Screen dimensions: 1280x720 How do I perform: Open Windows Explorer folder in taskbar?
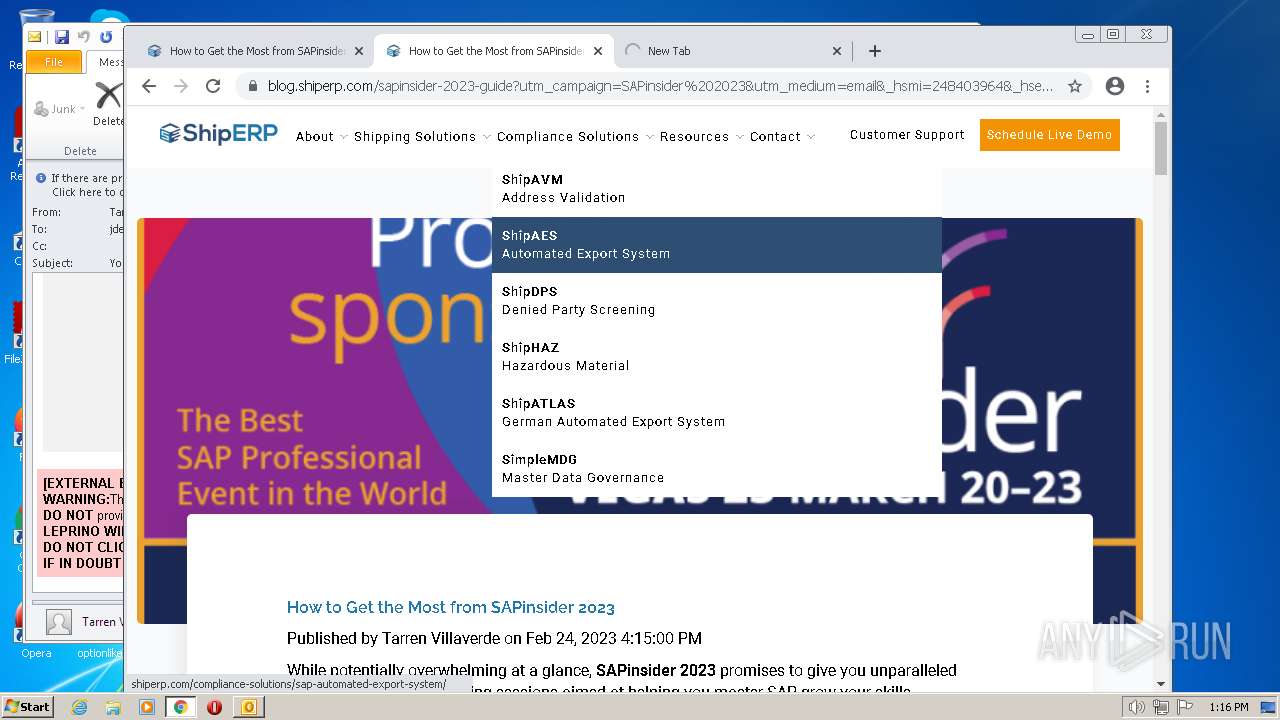113,707
